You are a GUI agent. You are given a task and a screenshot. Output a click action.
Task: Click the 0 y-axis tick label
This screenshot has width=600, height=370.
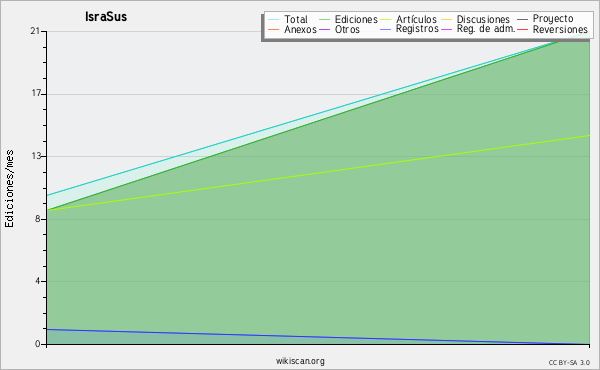tap(38, 344)
